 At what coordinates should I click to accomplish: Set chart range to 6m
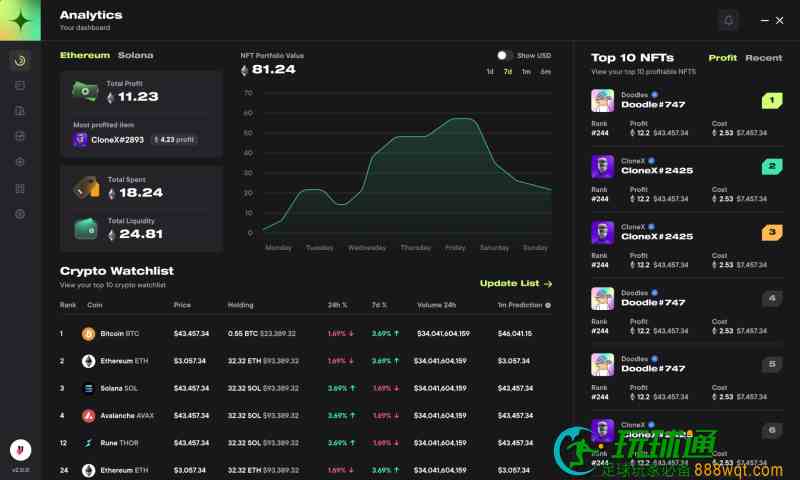[545, 72]
